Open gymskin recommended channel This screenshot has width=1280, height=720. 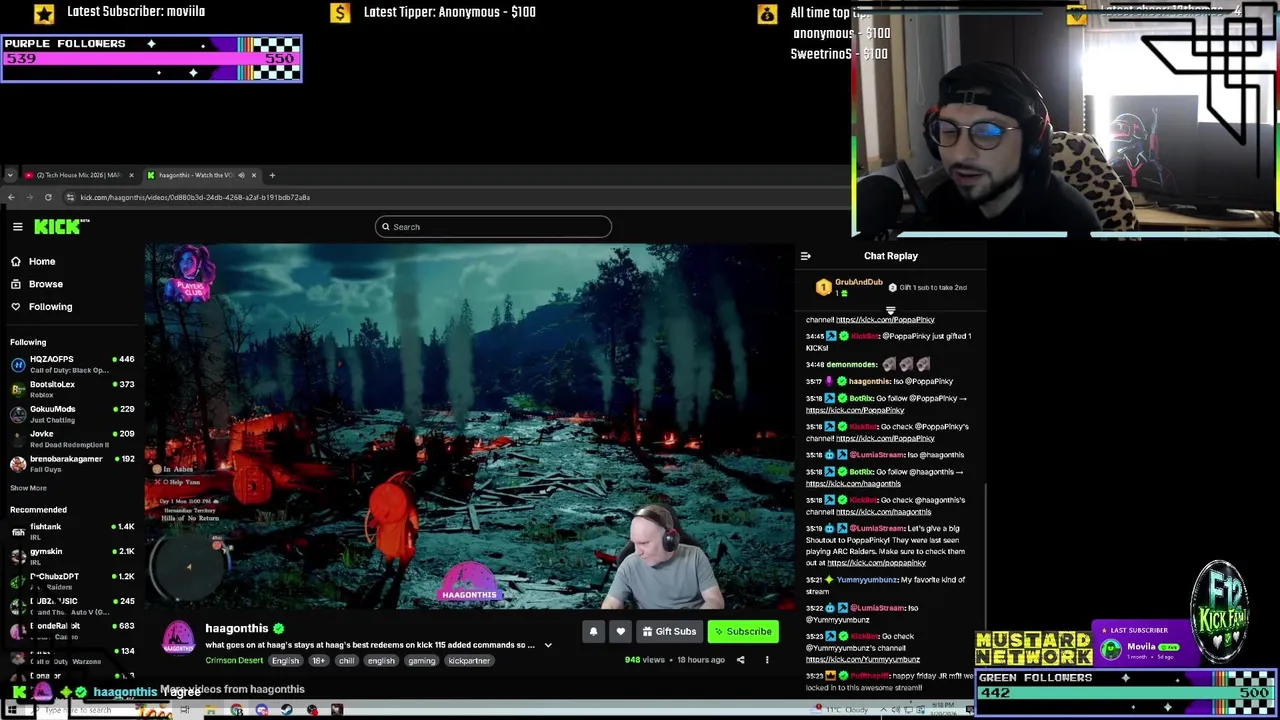pos(72,557)
